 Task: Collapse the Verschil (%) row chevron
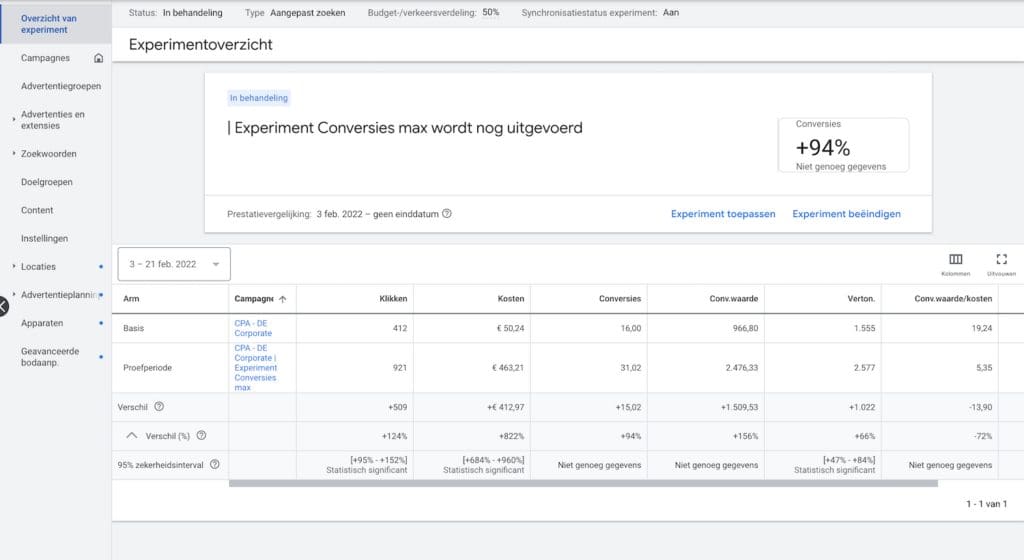point(132,435)
